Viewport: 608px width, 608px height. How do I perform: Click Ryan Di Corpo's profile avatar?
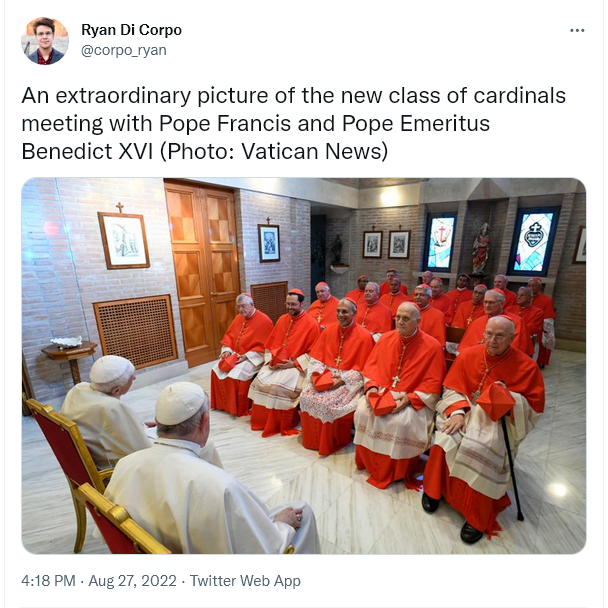45,40
